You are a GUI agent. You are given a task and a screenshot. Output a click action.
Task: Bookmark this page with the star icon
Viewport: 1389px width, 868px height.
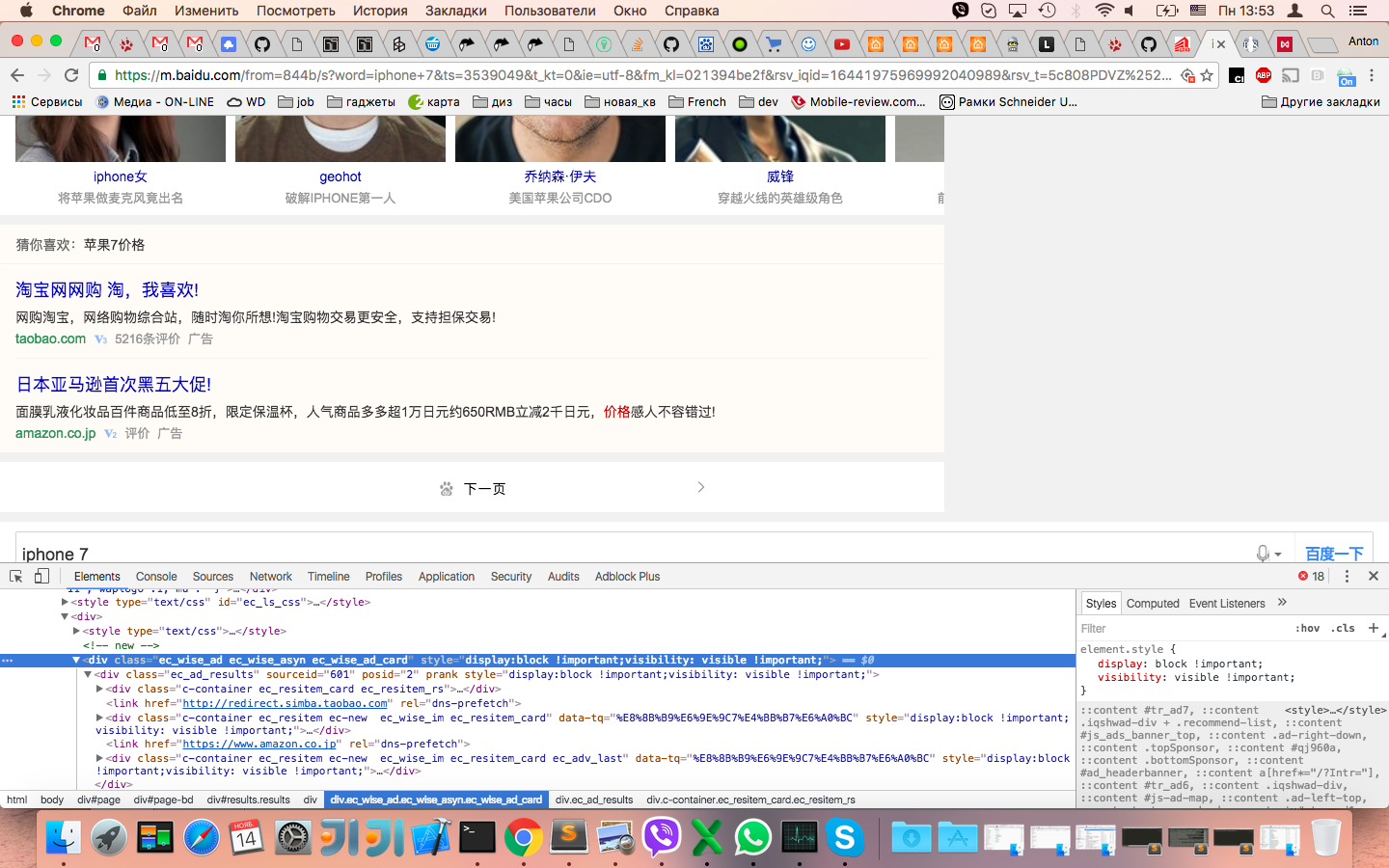coord(1206,75)
